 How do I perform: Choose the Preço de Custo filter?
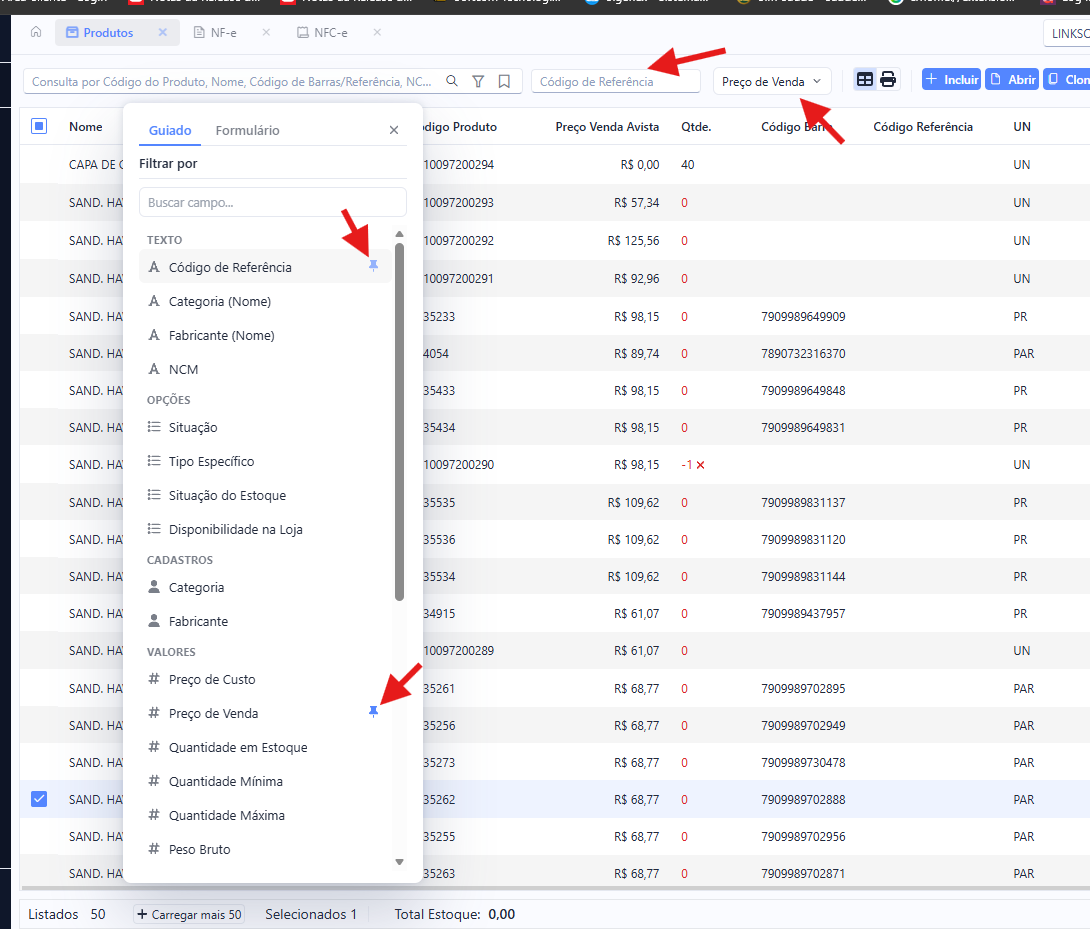coord(264,679)
